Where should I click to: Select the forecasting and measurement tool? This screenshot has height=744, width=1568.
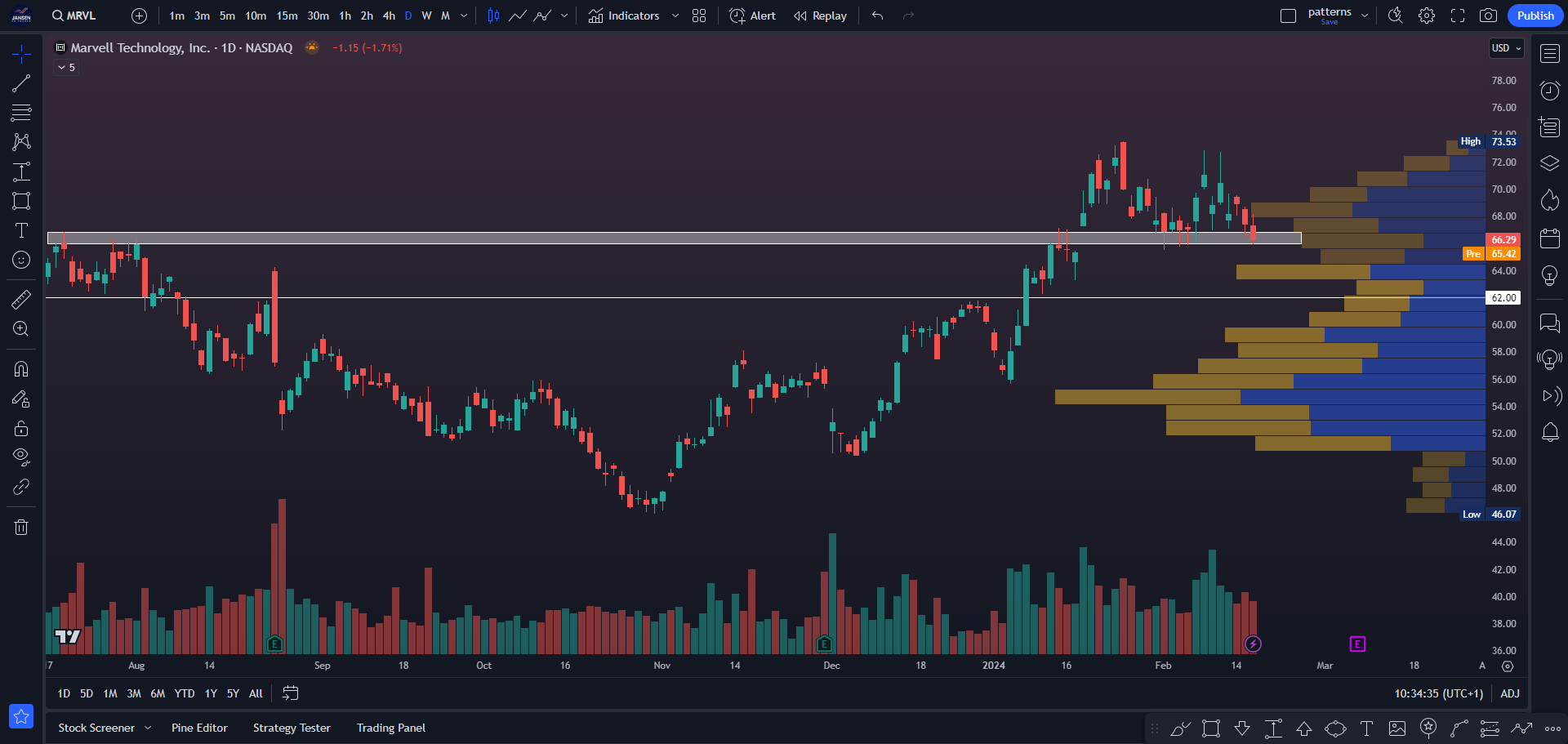pos(21,172)
